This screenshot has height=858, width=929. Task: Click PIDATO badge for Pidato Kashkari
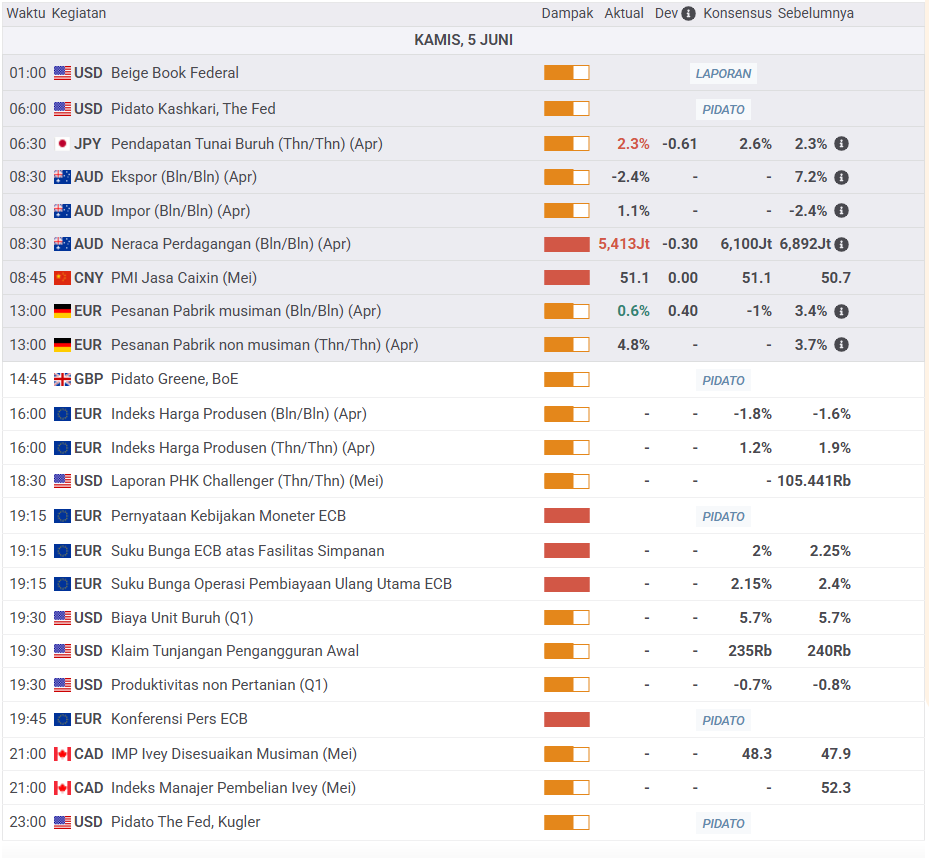(x=723, y=109)
